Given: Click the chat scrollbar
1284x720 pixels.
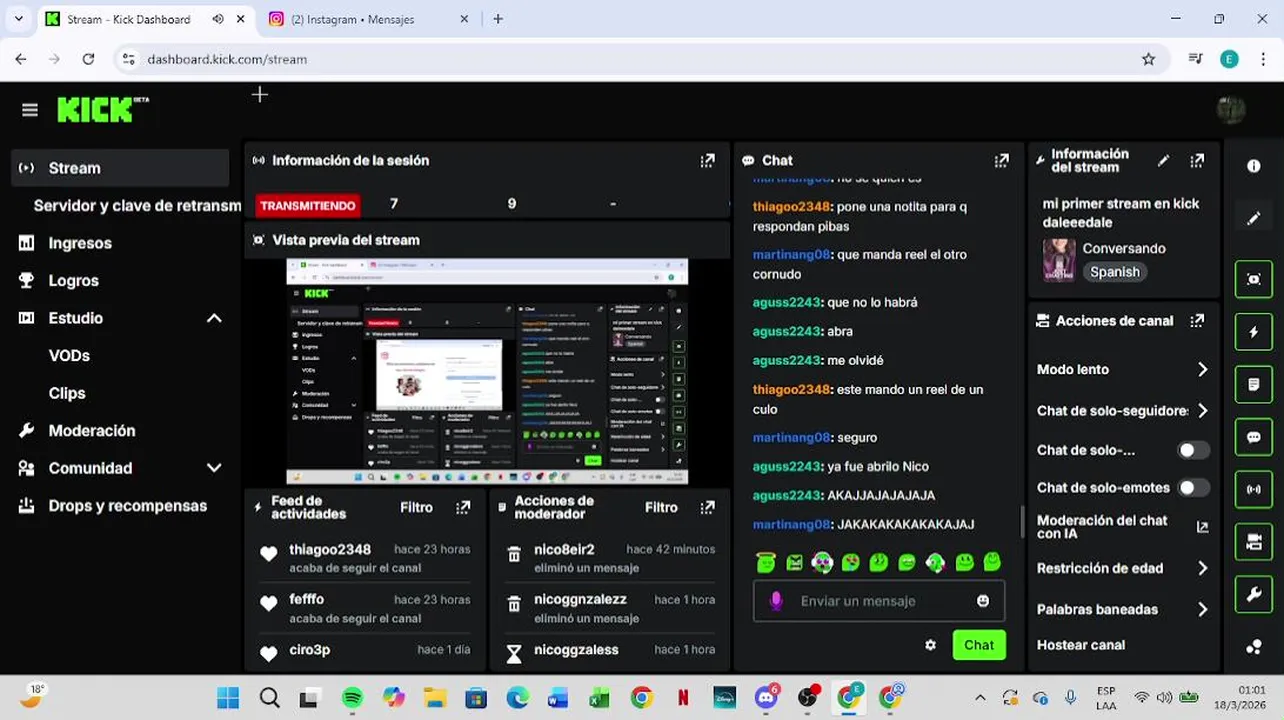Looking at the screenshot, I should [1022, 520].
